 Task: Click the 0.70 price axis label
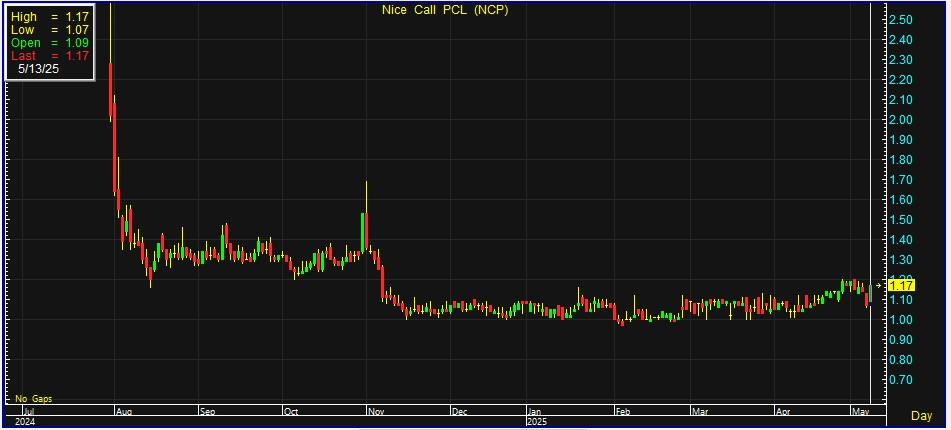coord(901,380)
